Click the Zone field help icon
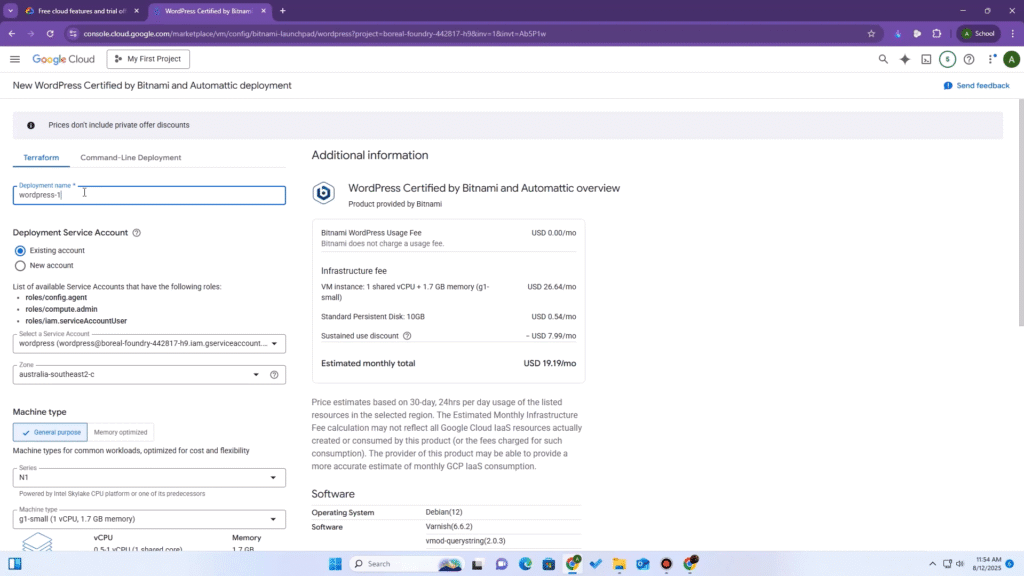 click(274, 375)
